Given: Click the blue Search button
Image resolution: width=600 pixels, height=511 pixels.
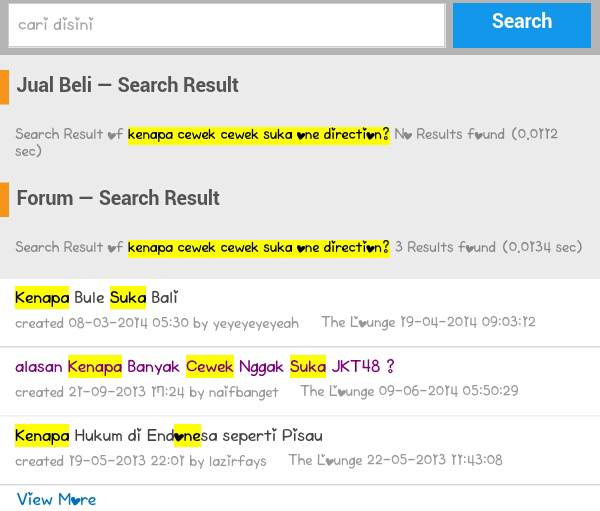Looking at the screenshot, I should pos(522,26).
